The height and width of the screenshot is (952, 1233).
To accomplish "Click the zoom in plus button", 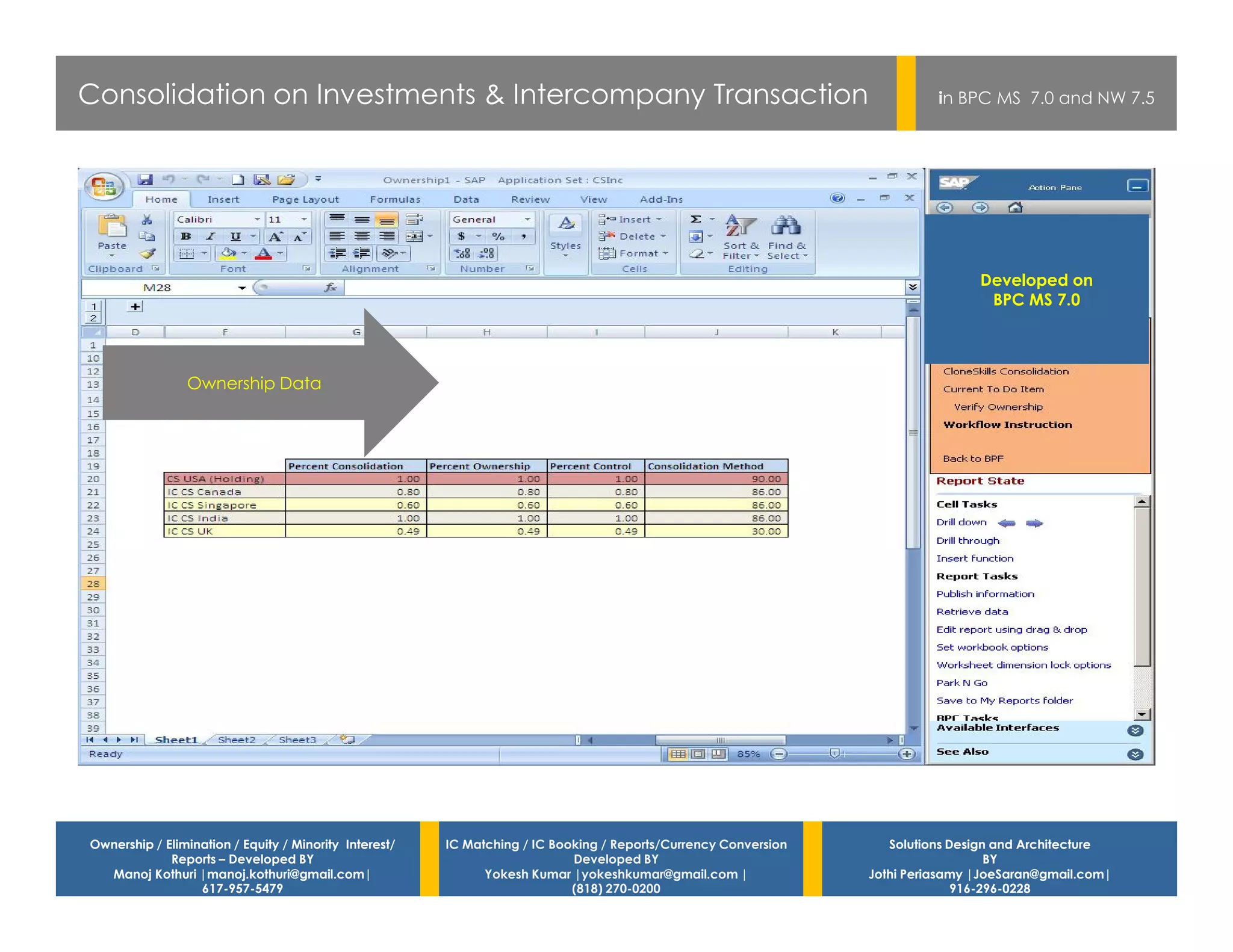I will tap(906, 754).
